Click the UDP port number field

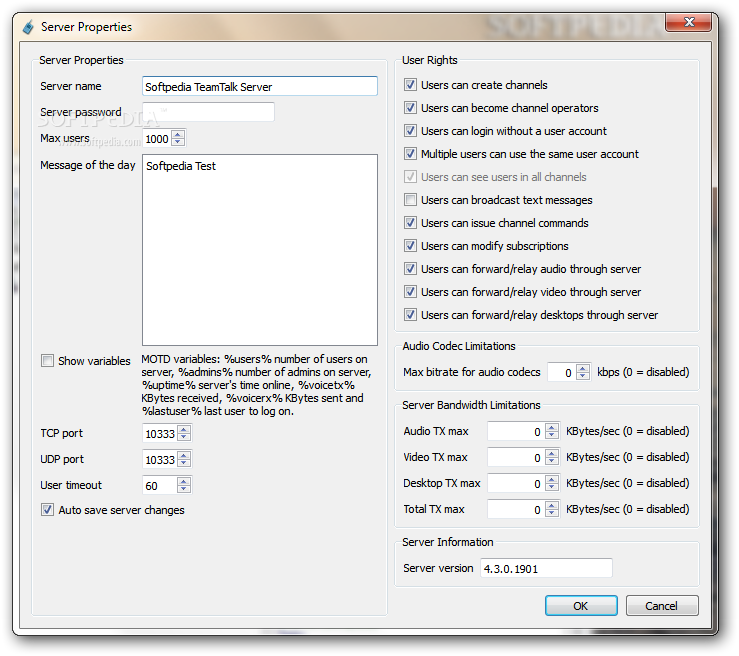tap(160, 459)
